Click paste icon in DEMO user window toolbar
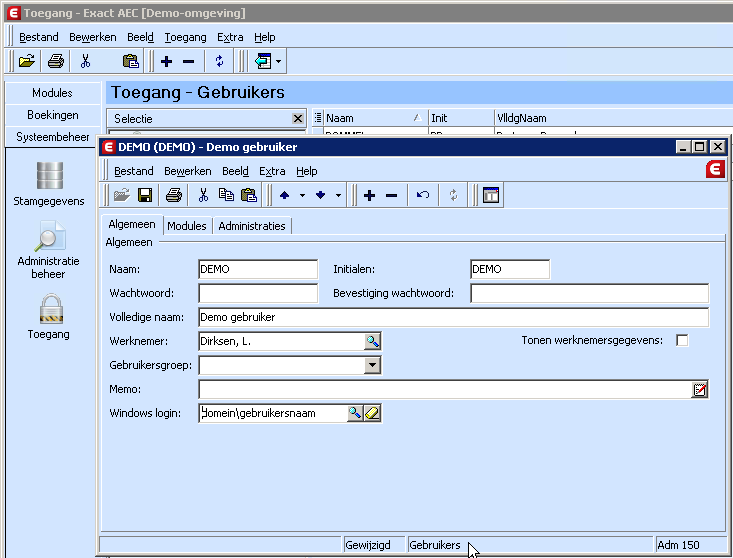 249,195
